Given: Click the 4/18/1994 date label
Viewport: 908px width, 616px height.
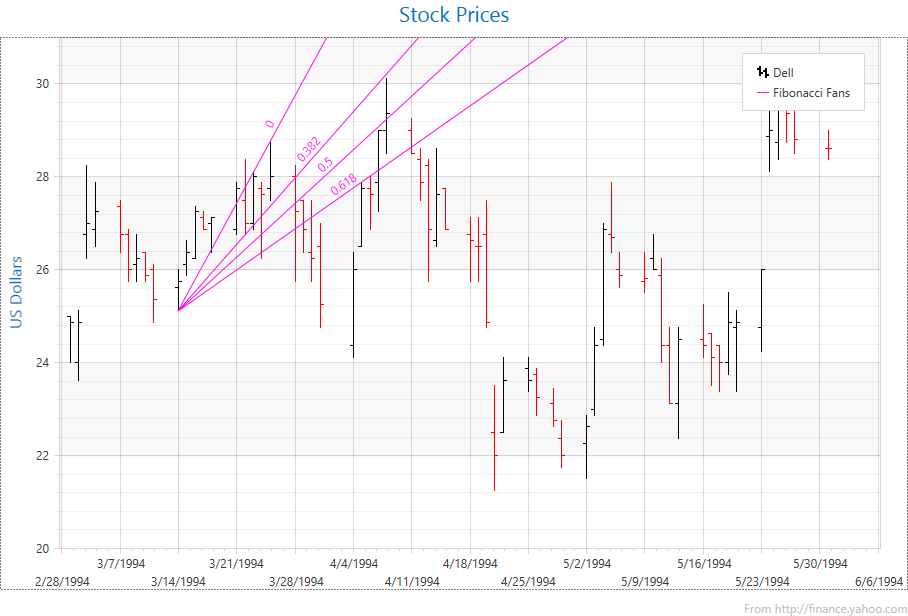Looking at the screenshot, I should [x=470, y=563].
